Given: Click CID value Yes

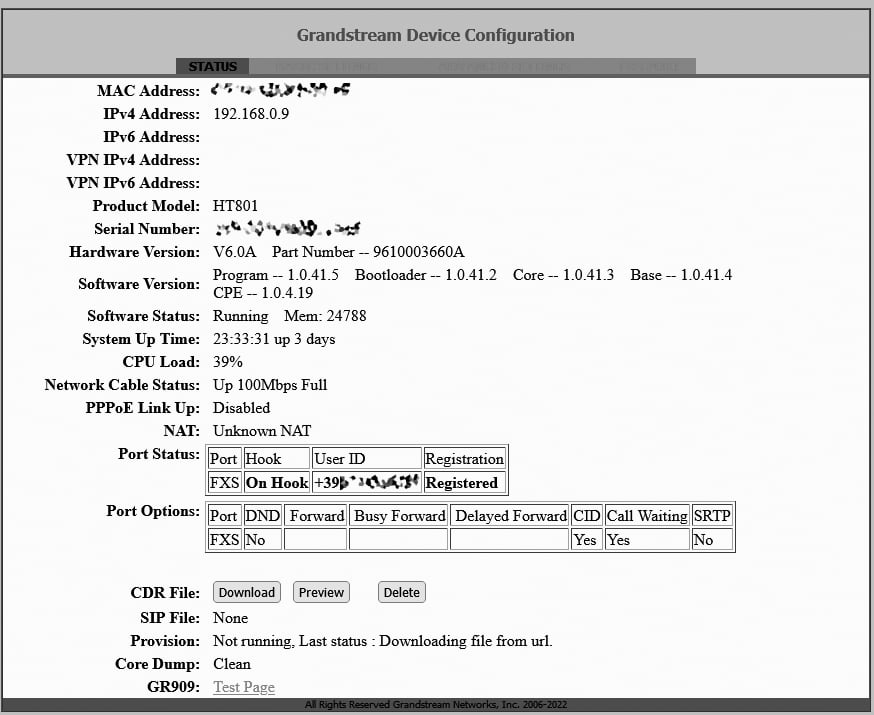Looking at the screenshot, I should pos(586,539).
